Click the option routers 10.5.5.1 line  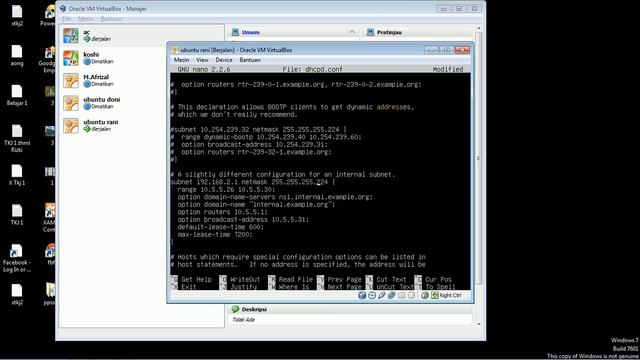[x=222, y=212]
